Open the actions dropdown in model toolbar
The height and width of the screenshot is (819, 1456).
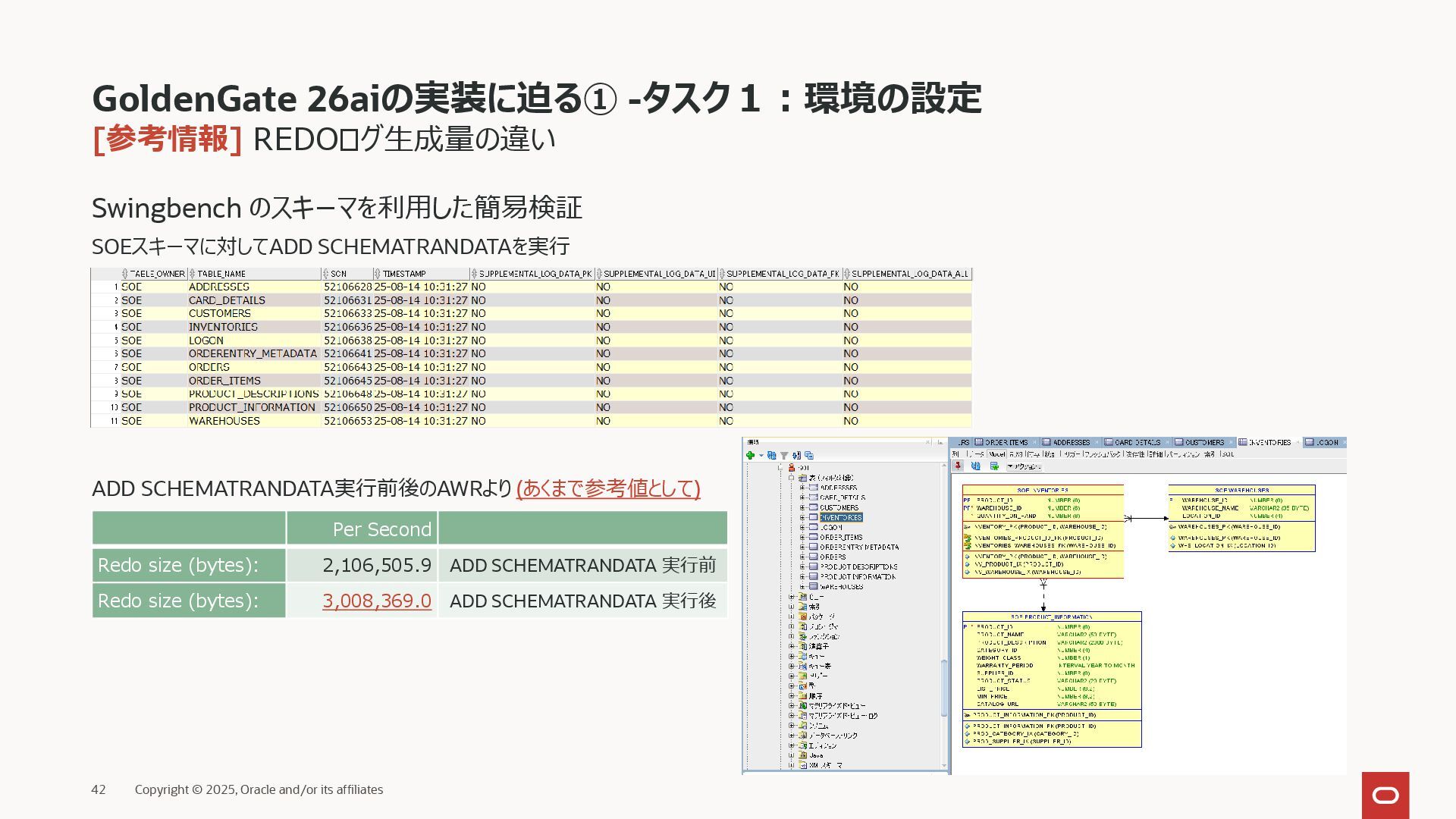click(x=1025, y=466)
